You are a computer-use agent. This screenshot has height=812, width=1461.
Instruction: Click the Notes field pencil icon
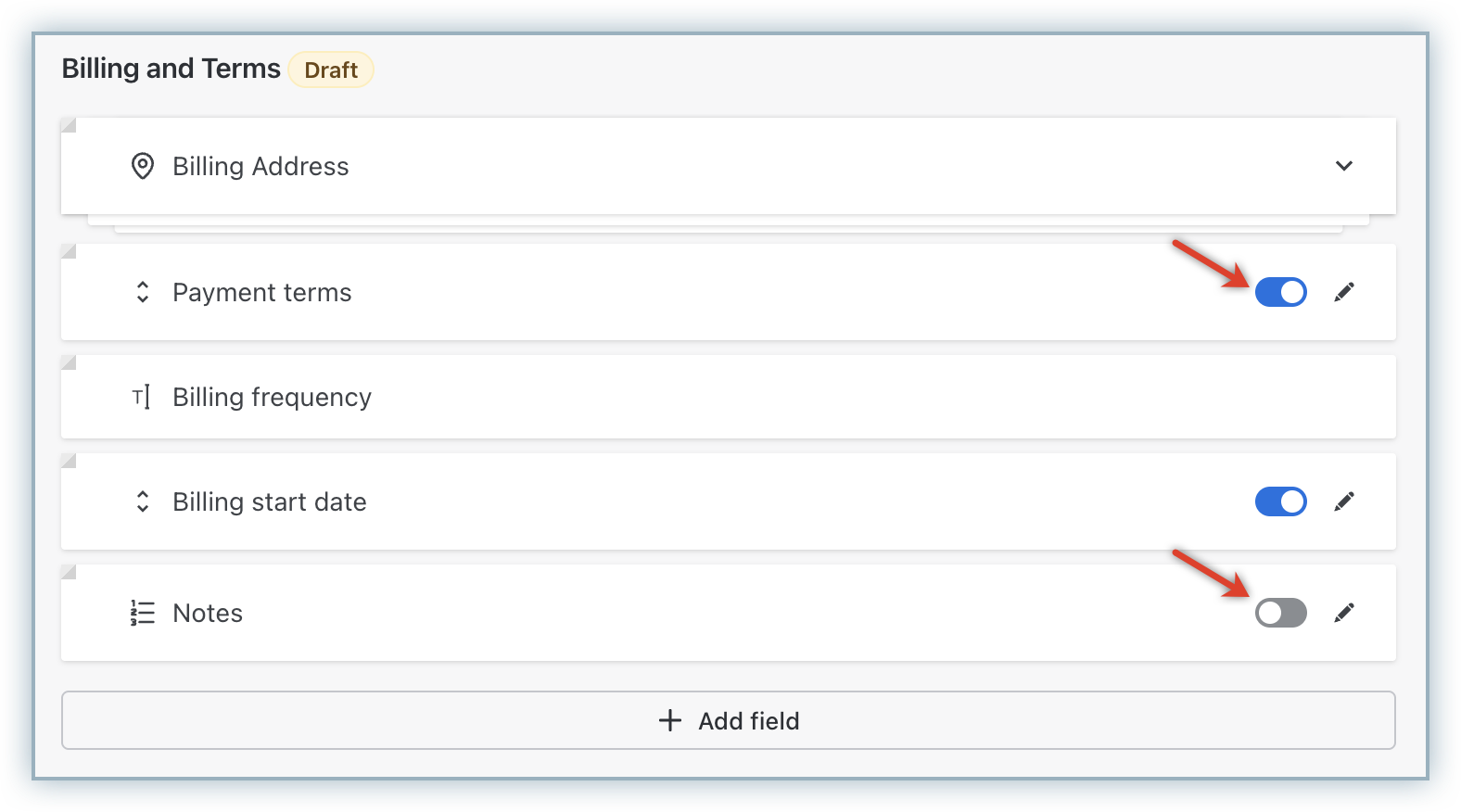1344,613
